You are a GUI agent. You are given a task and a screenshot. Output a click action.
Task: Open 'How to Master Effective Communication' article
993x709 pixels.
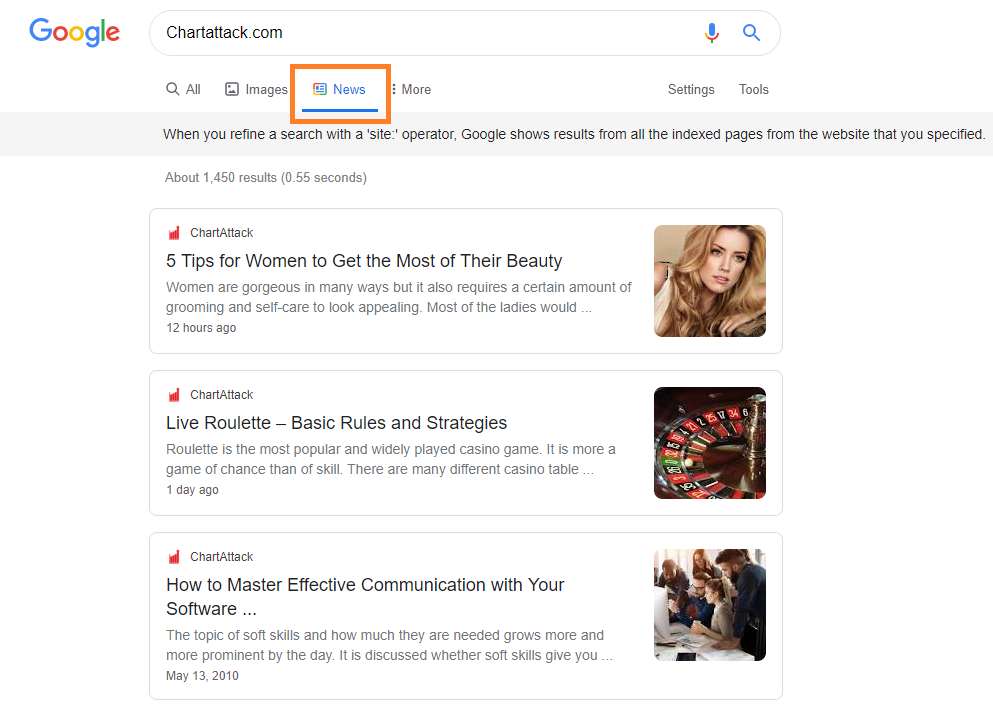[x=365, y=596]
